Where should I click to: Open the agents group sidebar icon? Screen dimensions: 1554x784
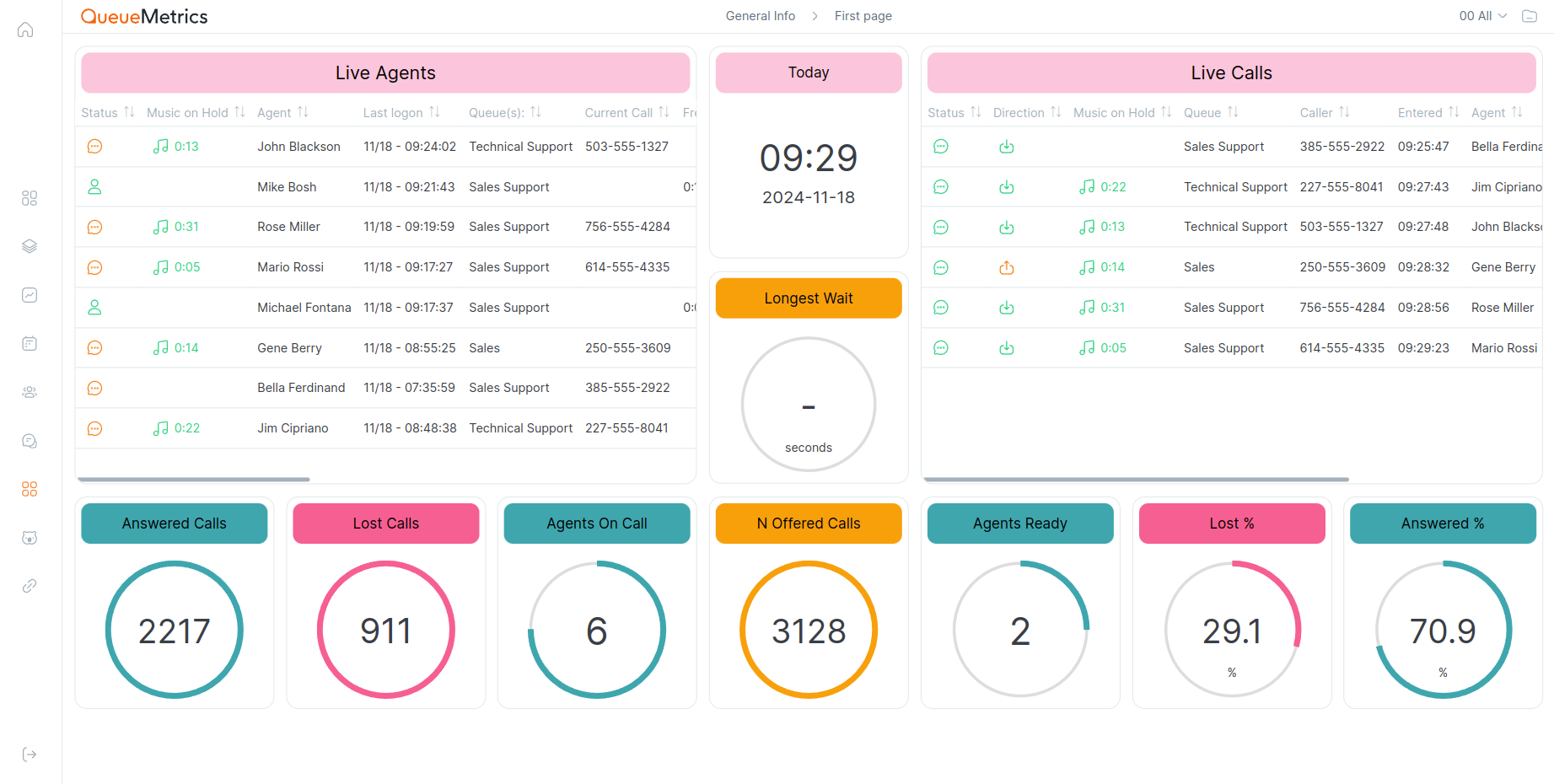point(30,392)
